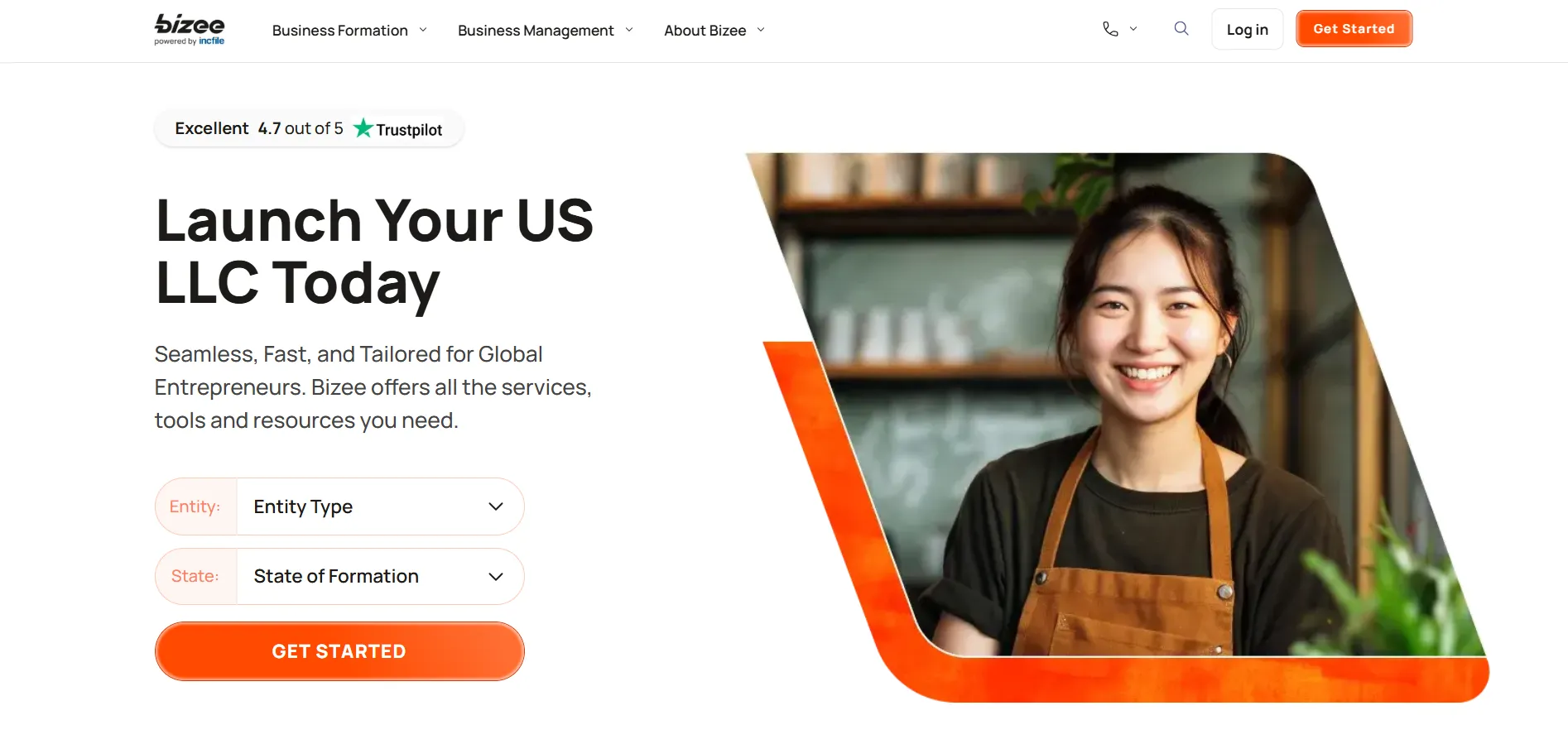The image size is (1568, 744).
Task: Click the Log in button
Action: pos(1247,30)
